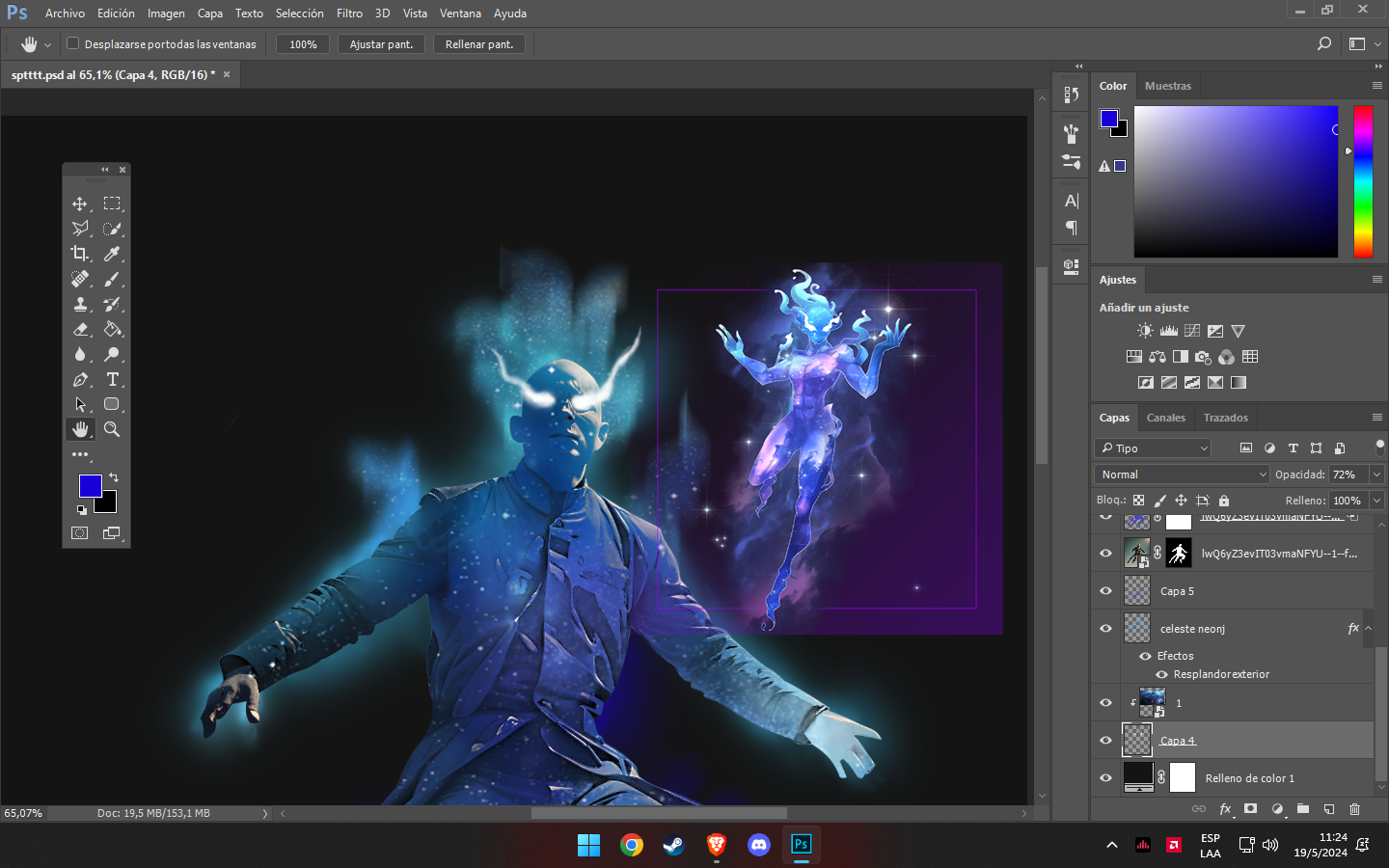Image resolution: width=1389 pixels, height=868 pixels.
Task: Hide the Capa 5 layer
Action: 1106,590
